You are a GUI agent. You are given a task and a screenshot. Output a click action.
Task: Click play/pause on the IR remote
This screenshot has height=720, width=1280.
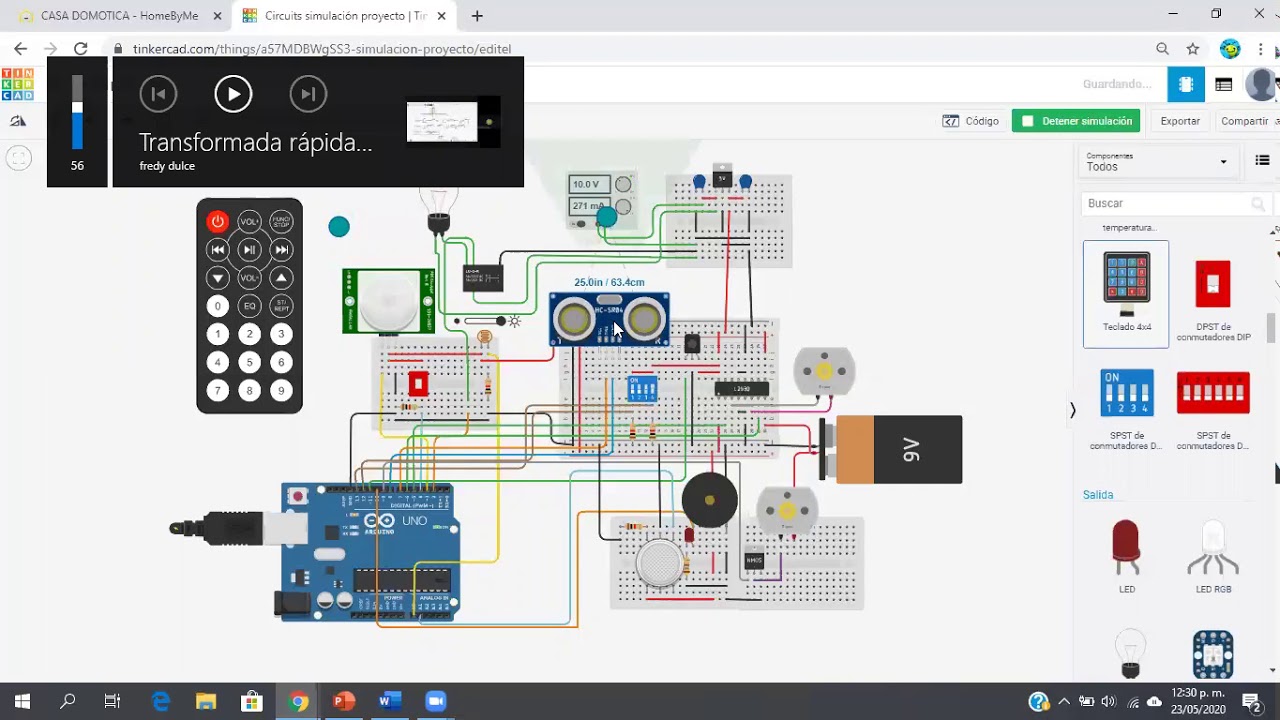point(249,250)
